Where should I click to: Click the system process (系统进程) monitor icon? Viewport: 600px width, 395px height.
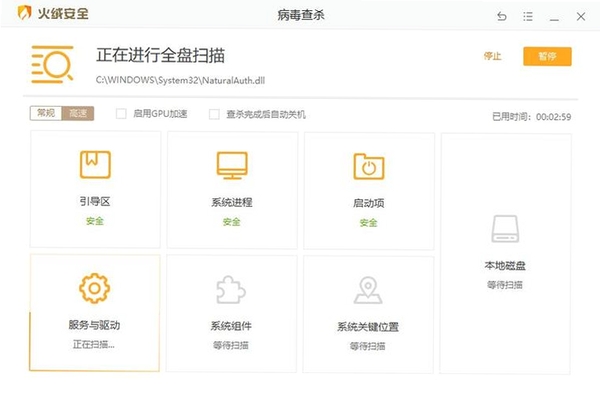[x=232, y=165]
